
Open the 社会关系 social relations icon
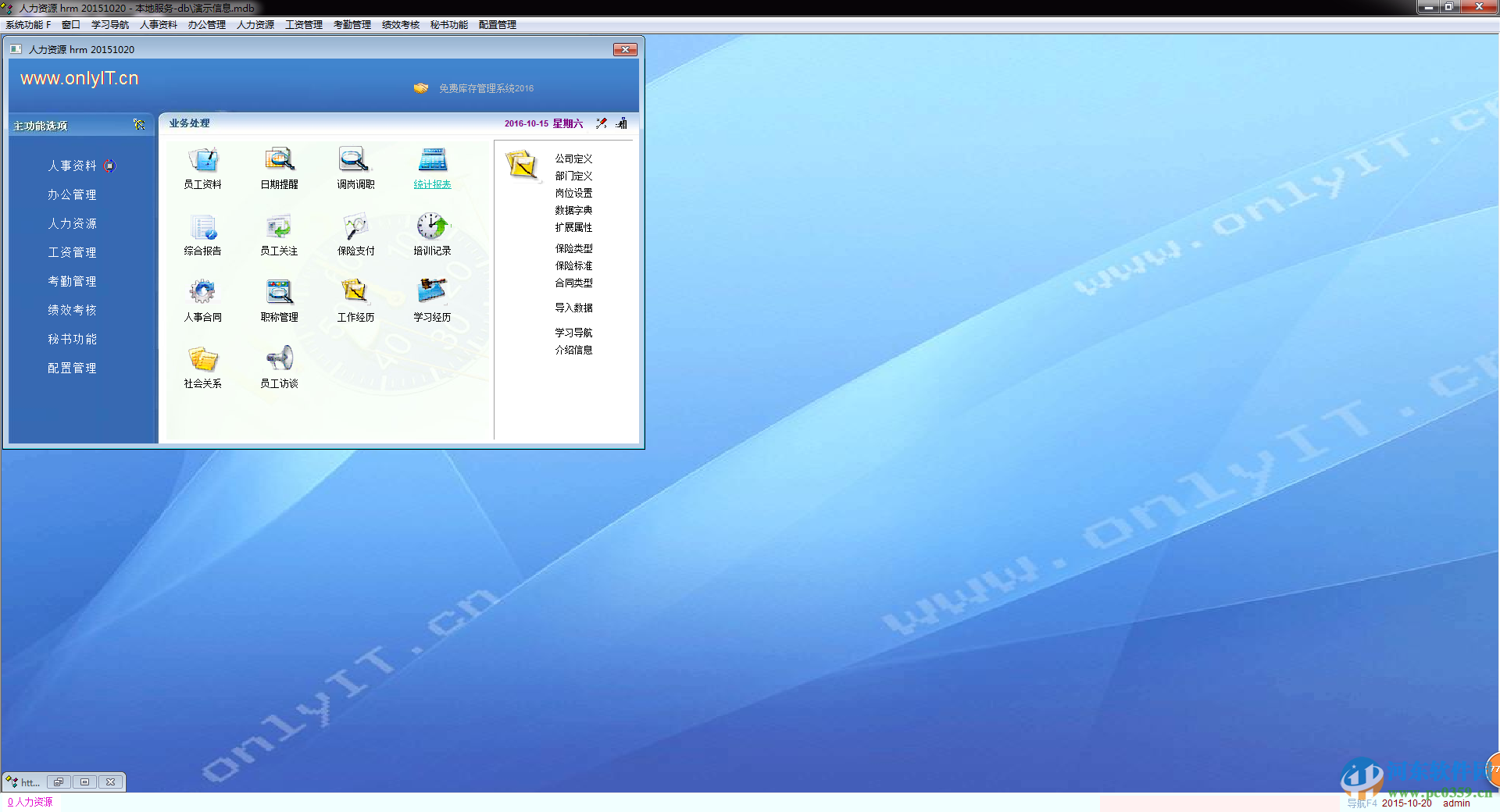203,360
